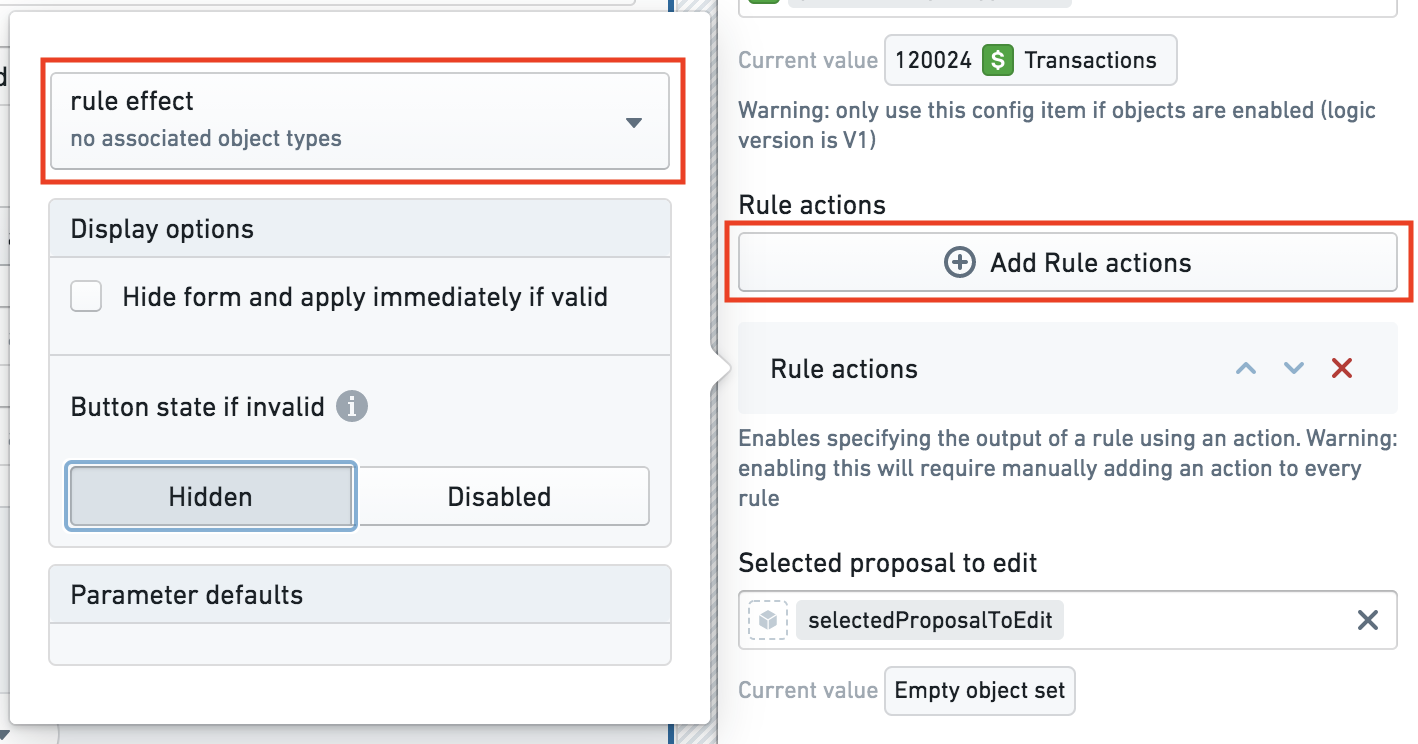This screenshot has height=744, width=1418.
Task: Click the Add Rule actions button
Action: point(1067,263)
